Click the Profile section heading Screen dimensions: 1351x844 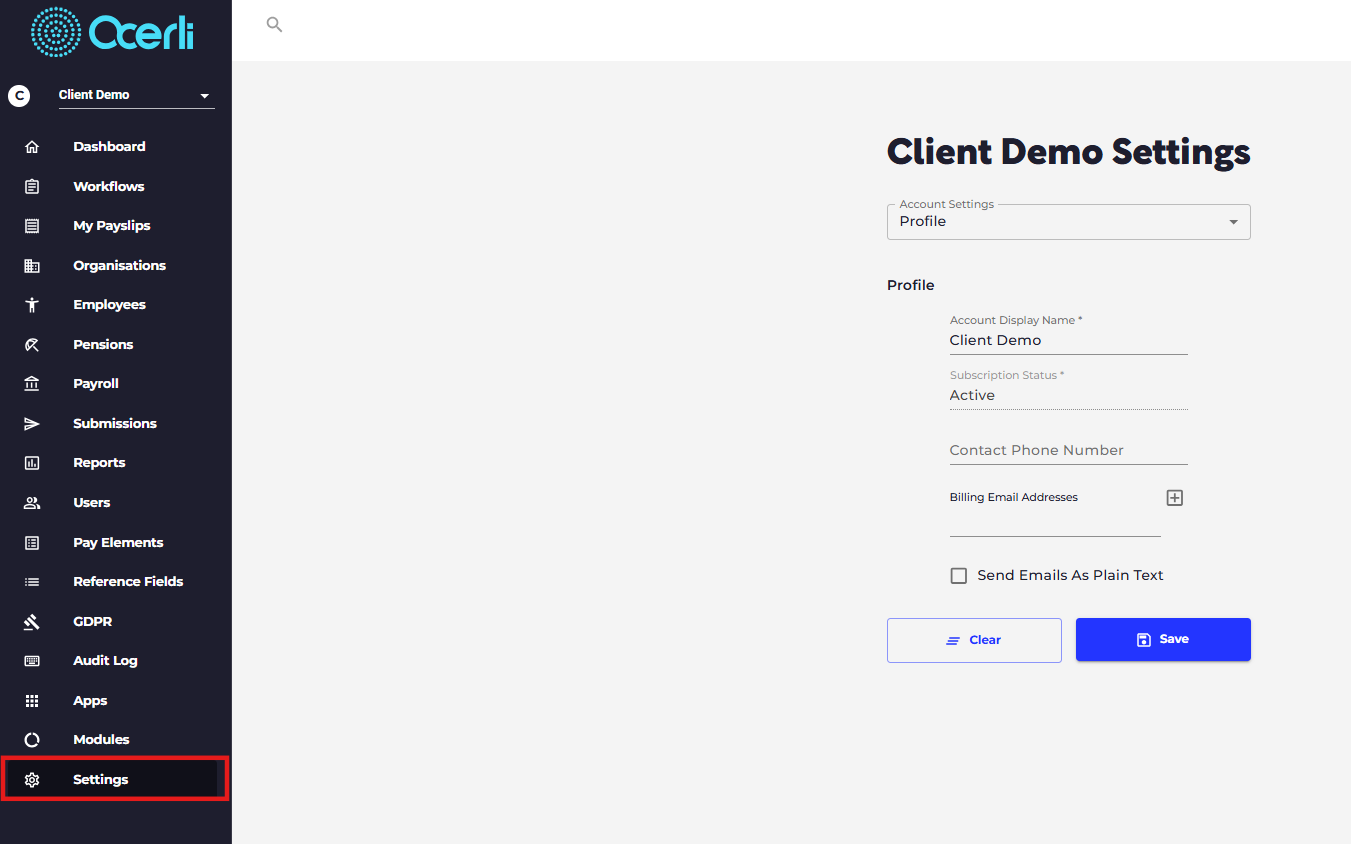point(911,286)
